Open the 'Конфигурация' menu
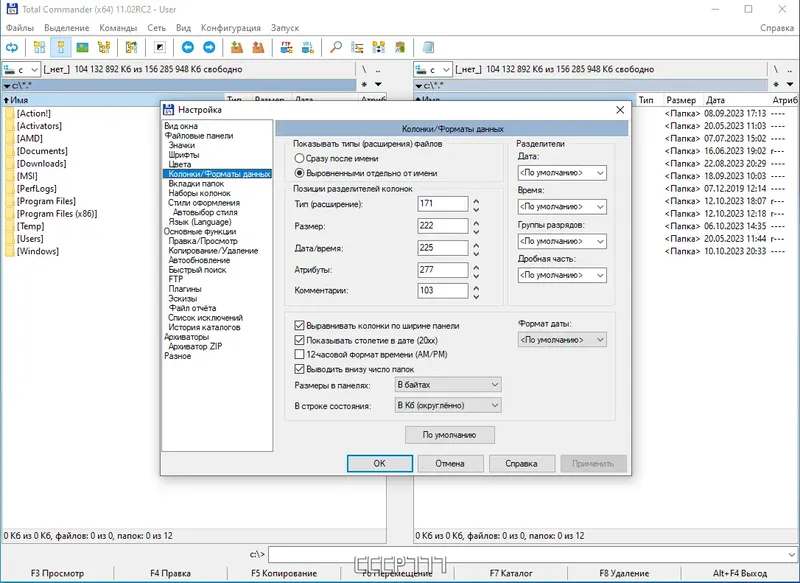The height and width of the screenshot is (583, 800). coord(231,28)
